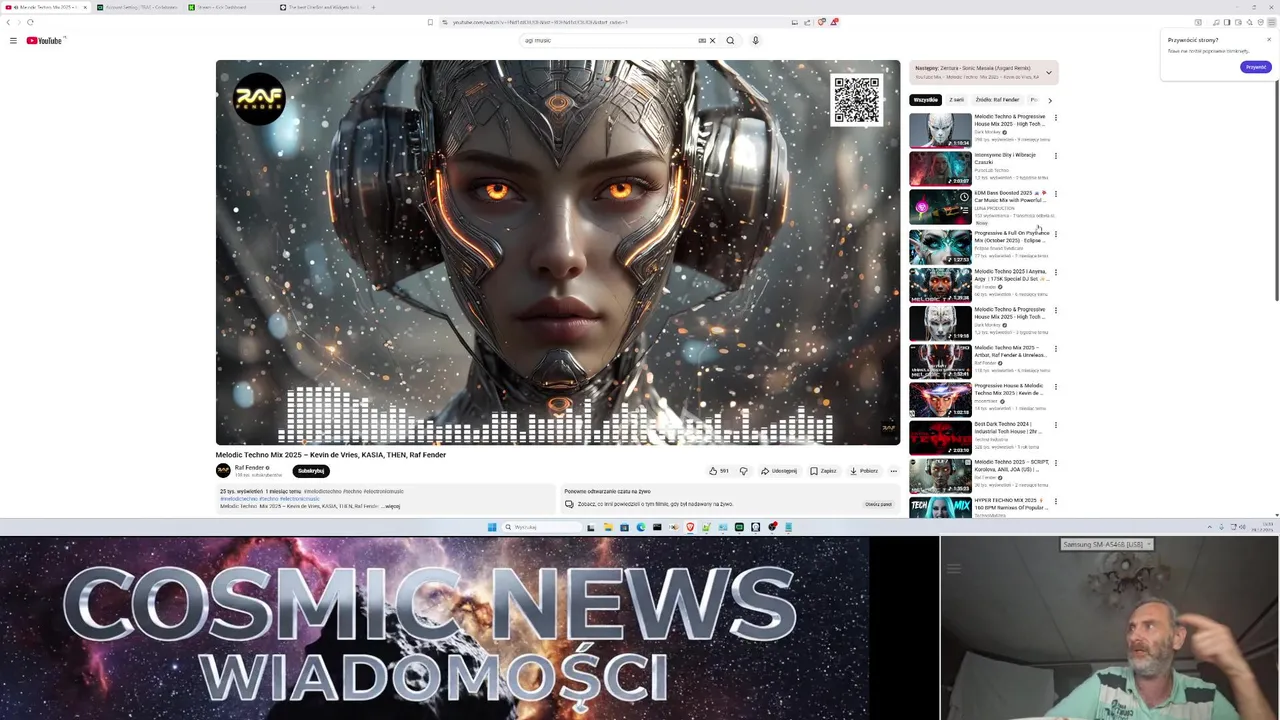Select the Z serii filter chip

[x=956, y=100]
